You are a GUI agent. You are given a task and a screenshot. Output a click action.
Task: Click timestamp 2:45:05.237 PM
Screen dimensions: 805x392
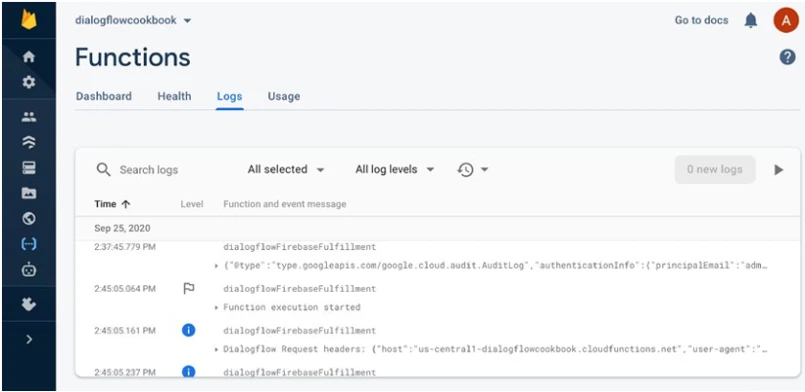(125, 372)
